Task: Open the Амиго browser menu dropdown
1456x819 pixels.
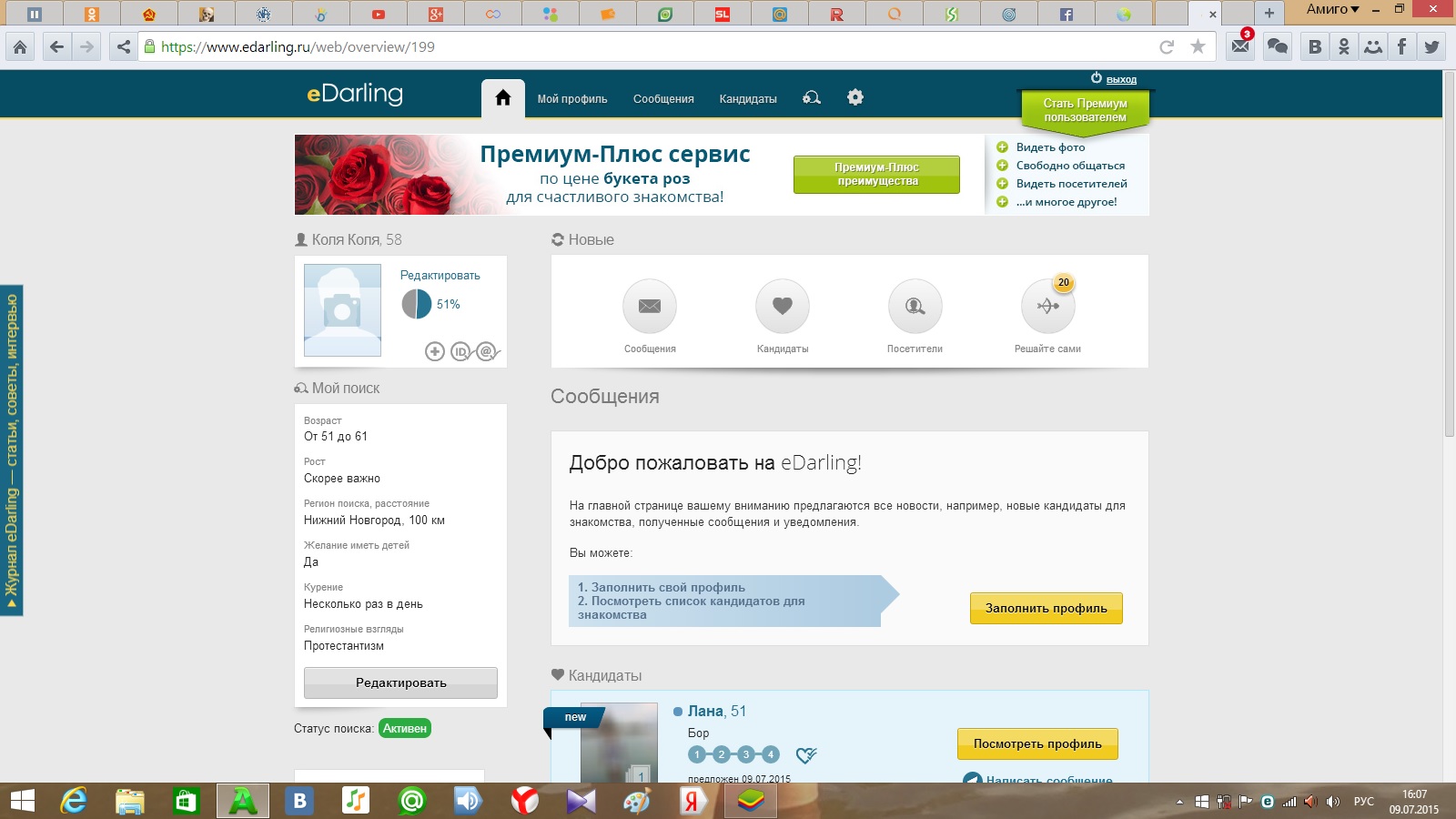Action: pos(1332,9)
